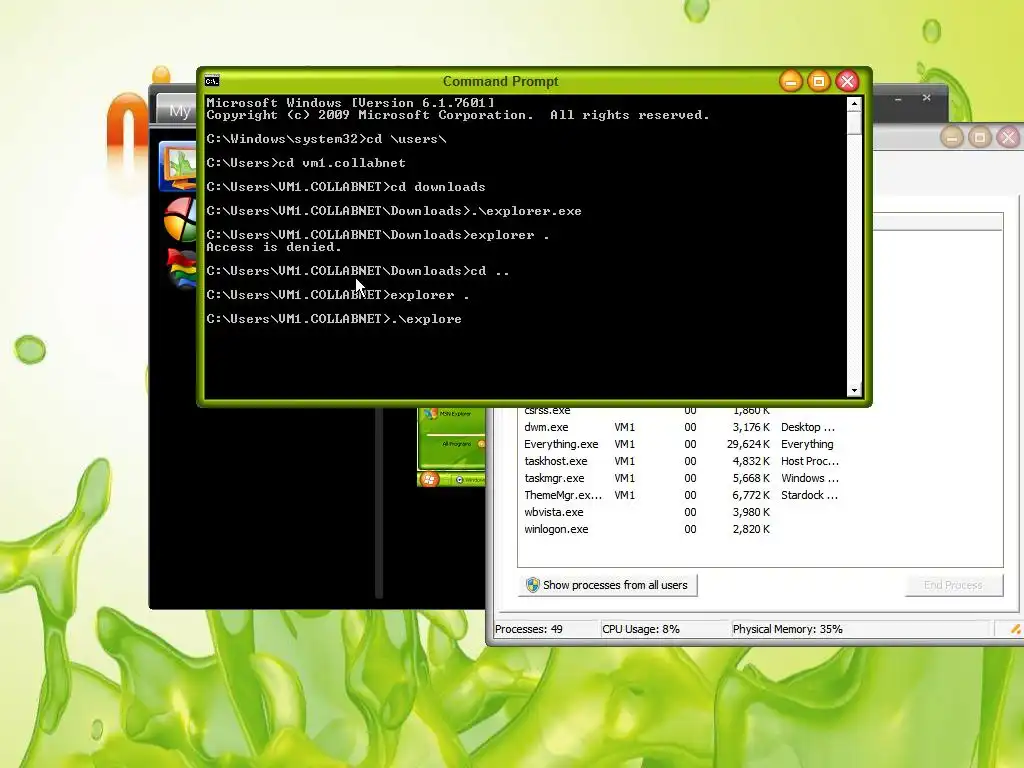Maximize the Task Manager window
The image size is (1024, 768).
point(980,138)
